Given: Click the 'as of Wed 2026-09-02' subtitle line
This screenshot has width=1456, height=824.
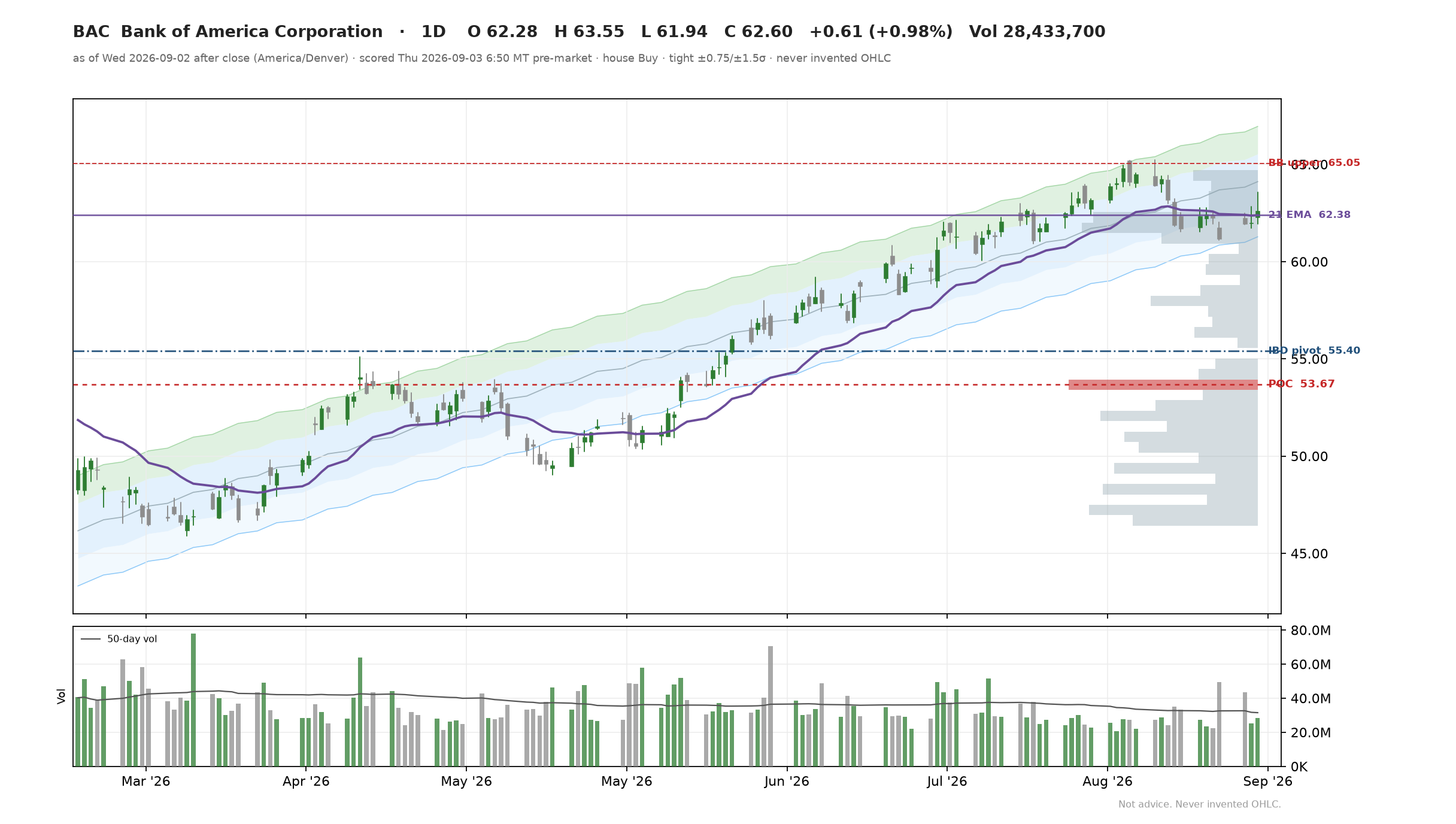Looking at the screenshot, I should pyautogui.click(x=481, y=58).
